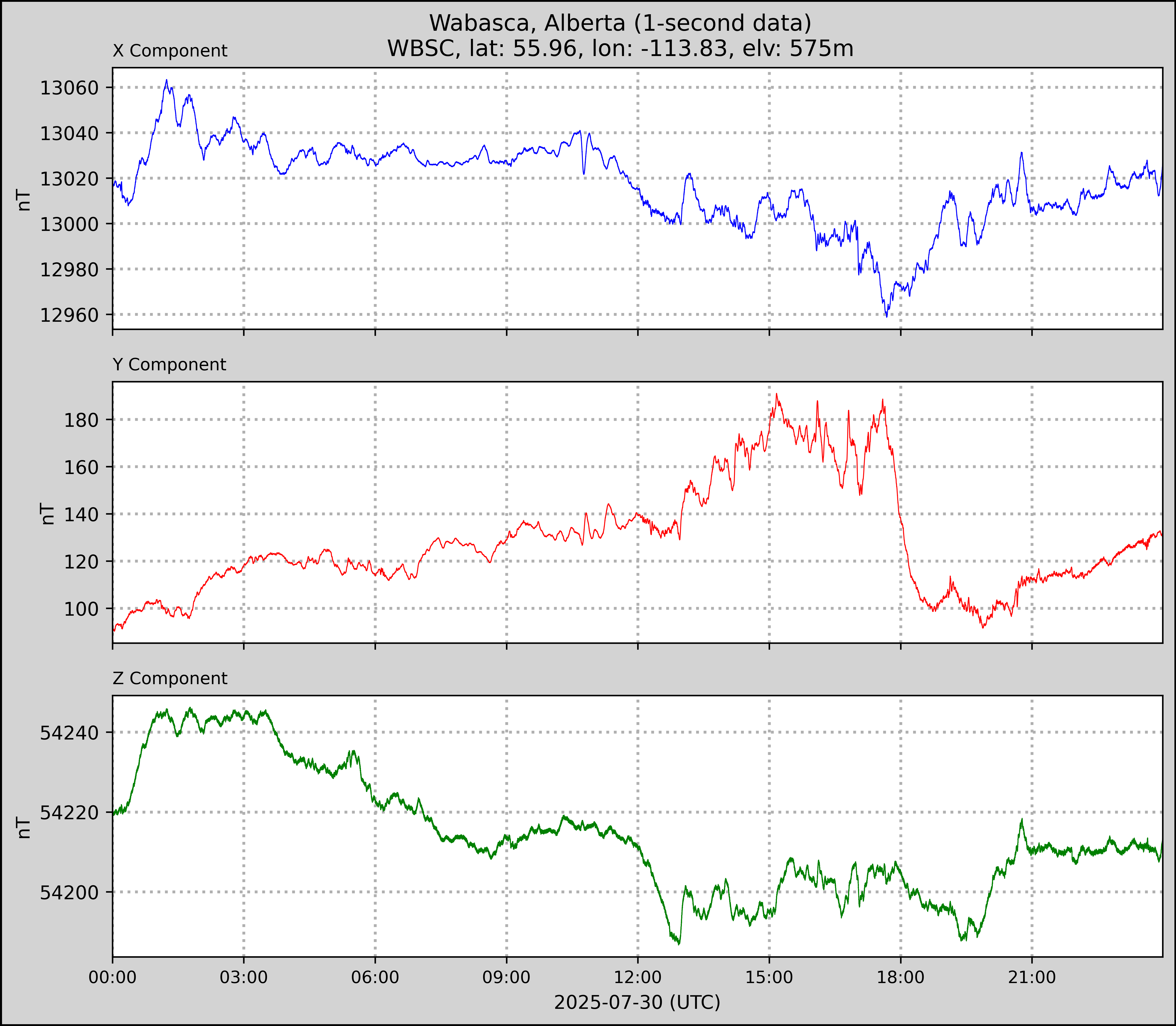The height and width of the screenshot is (1026, 1176).
Task: Select the "54220" tick label
Action: point(69,812)
